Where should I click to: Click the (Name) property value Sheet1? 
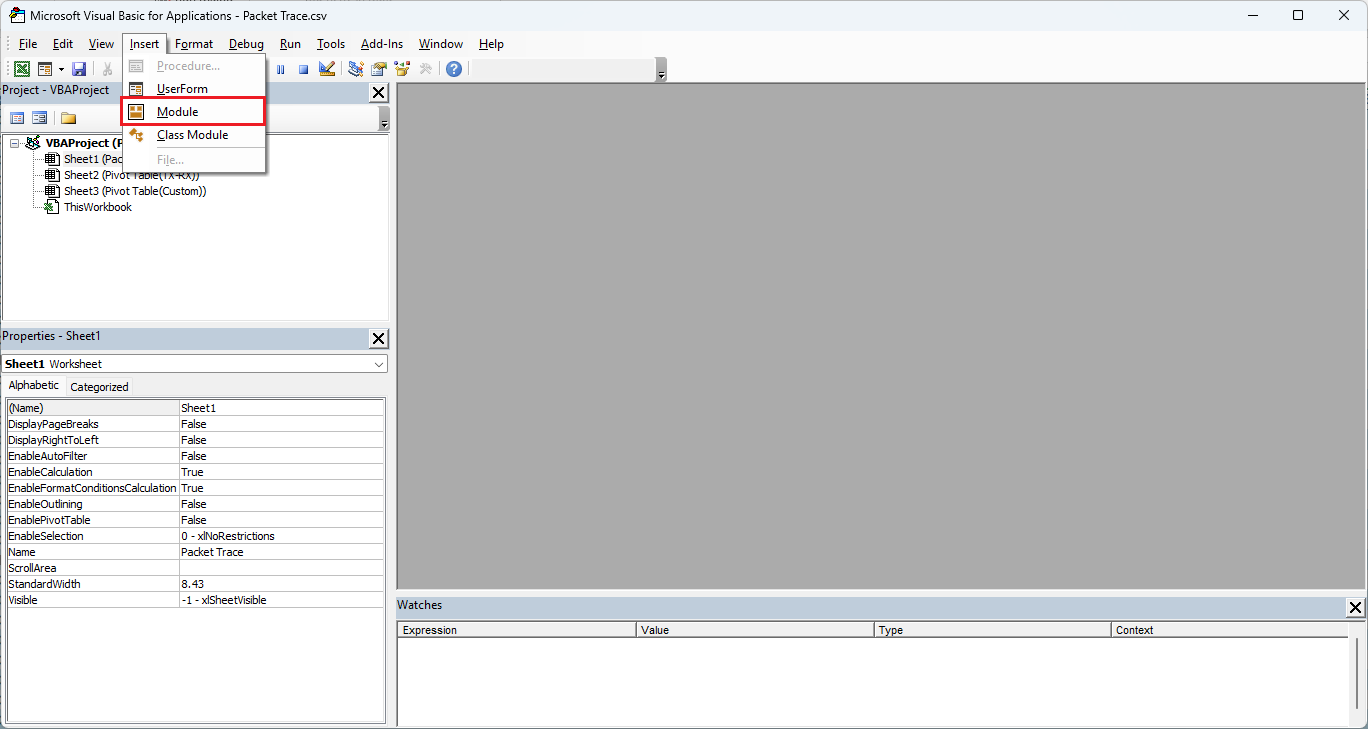[x=281, y=408]
